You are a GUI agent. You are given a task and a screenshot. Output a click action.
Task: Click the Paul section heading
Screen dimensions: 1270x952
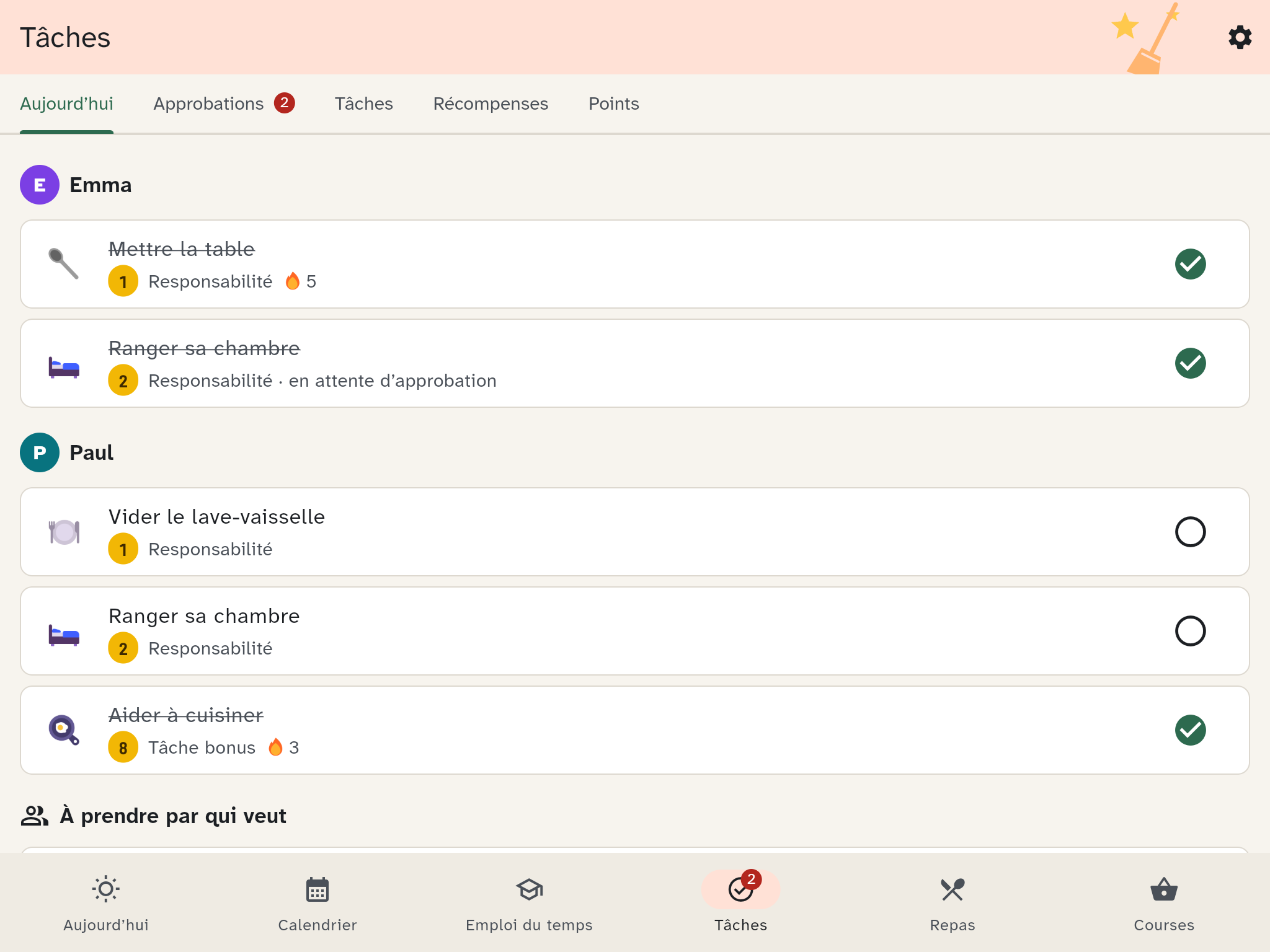tap(91, 452)
